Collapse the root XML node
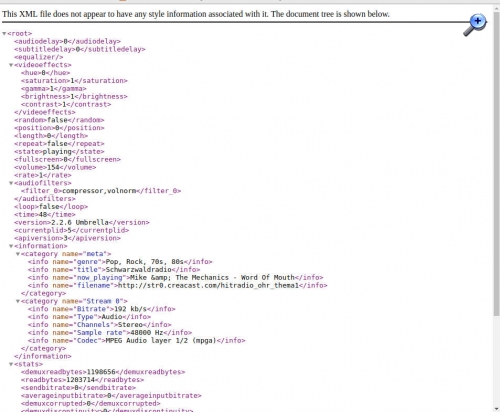Screen dimensions: 500x412 4,34
